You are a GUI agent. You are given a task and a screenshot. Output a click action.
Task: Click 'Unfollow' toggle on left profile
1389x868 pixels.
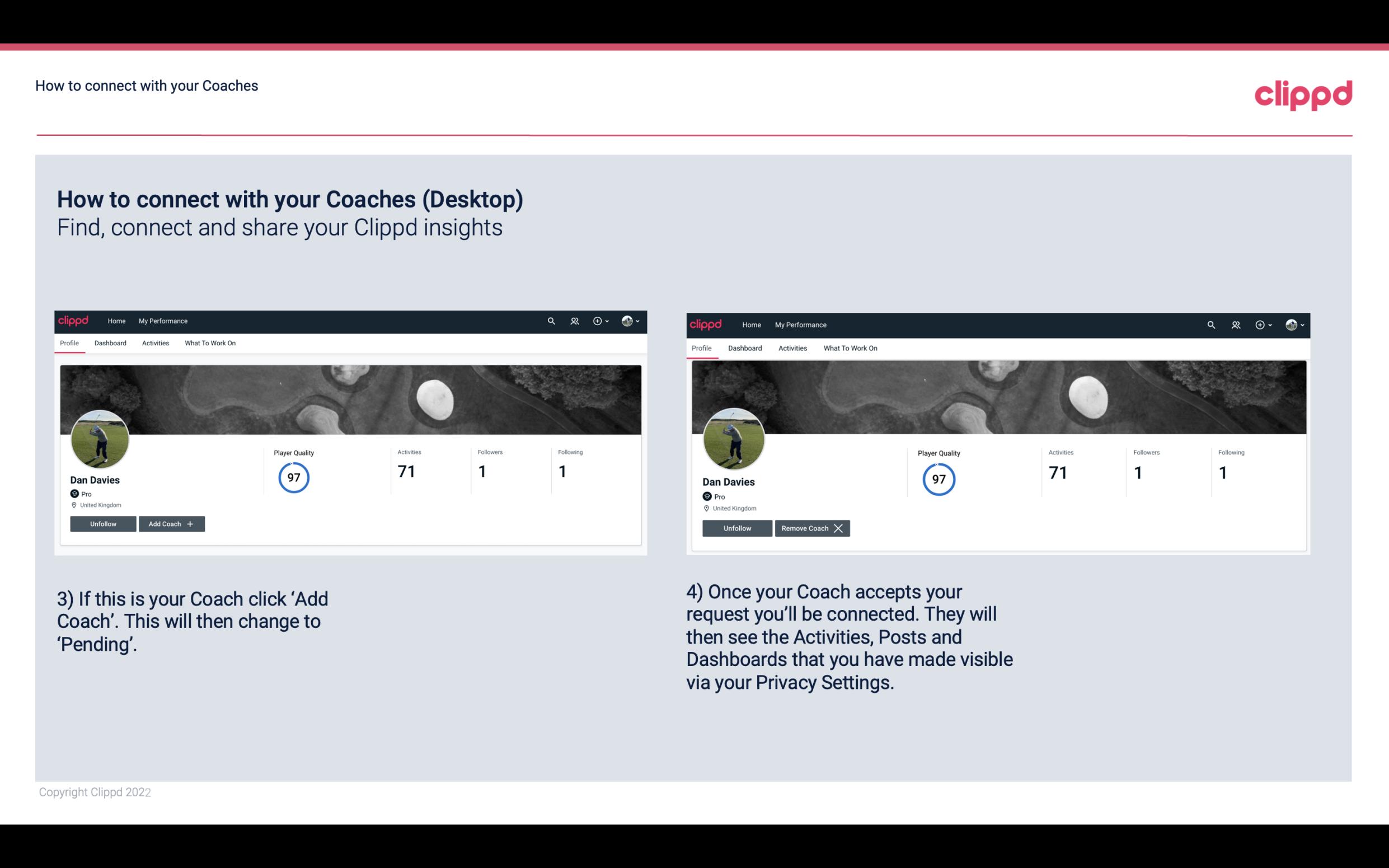click(x=103, y=523)
